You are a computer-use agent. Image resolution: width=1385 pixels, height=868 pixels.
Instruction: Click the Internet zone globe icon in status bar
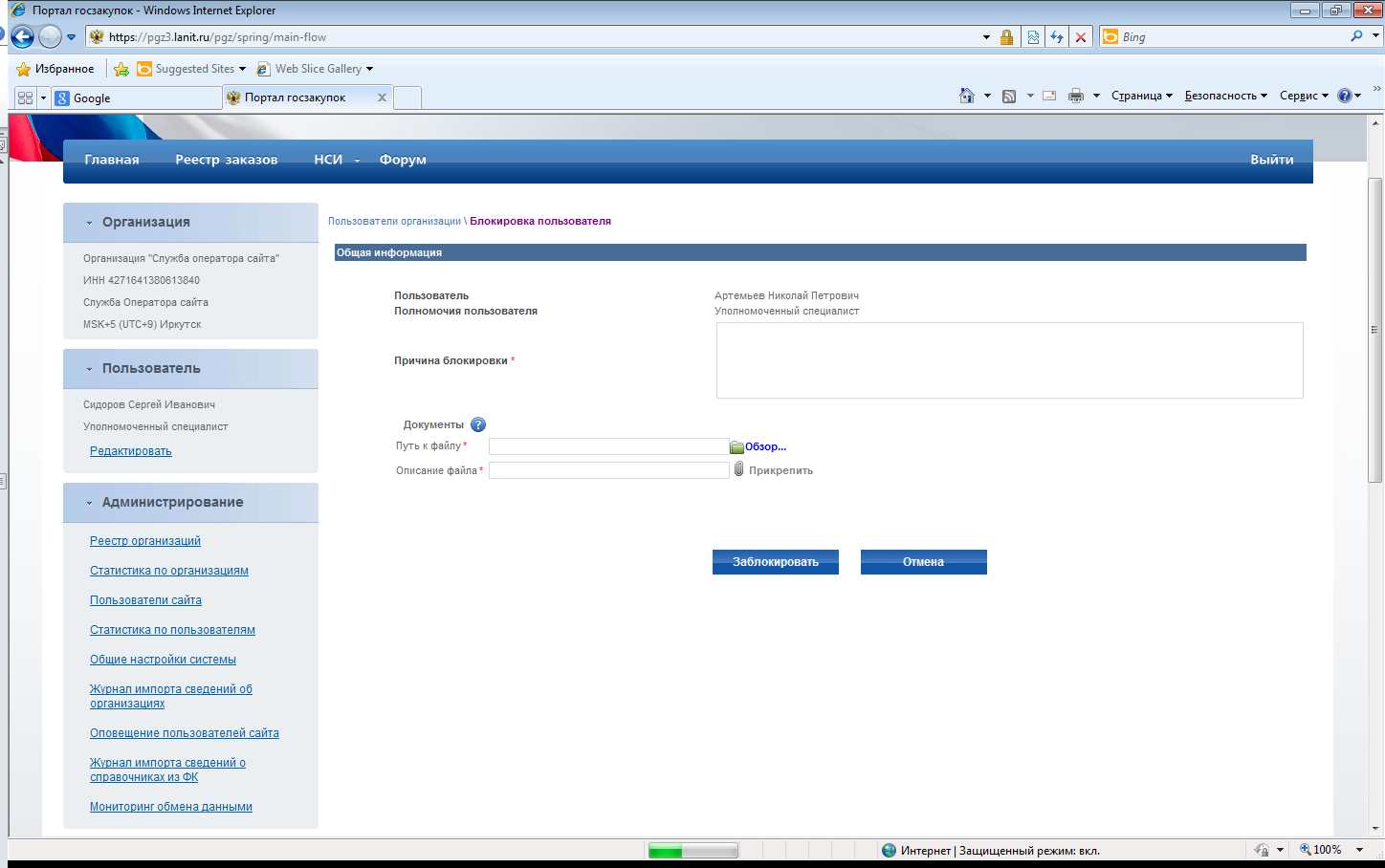[889, 850]
